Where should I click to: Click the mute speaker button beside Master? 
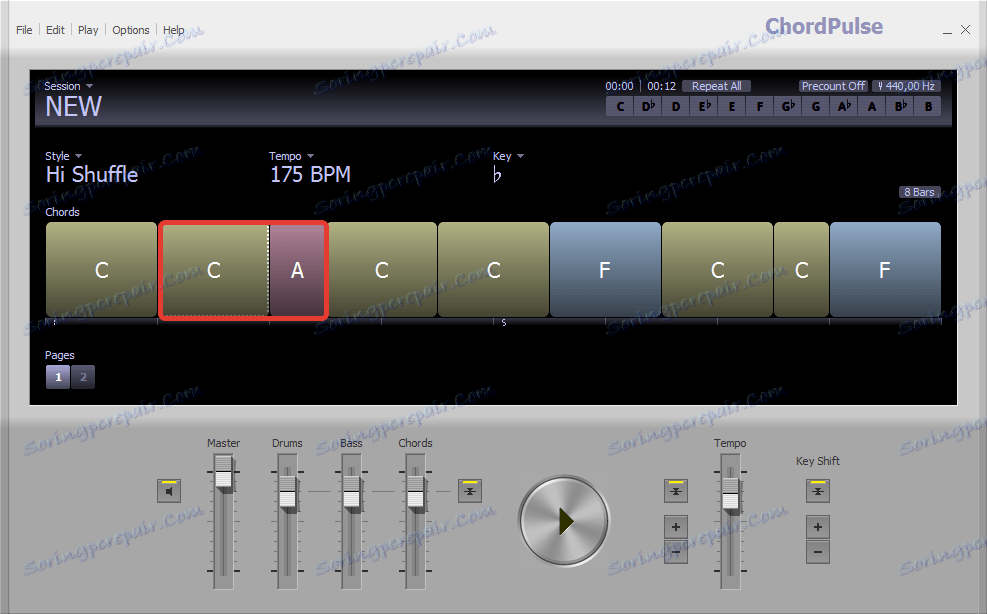169,491
